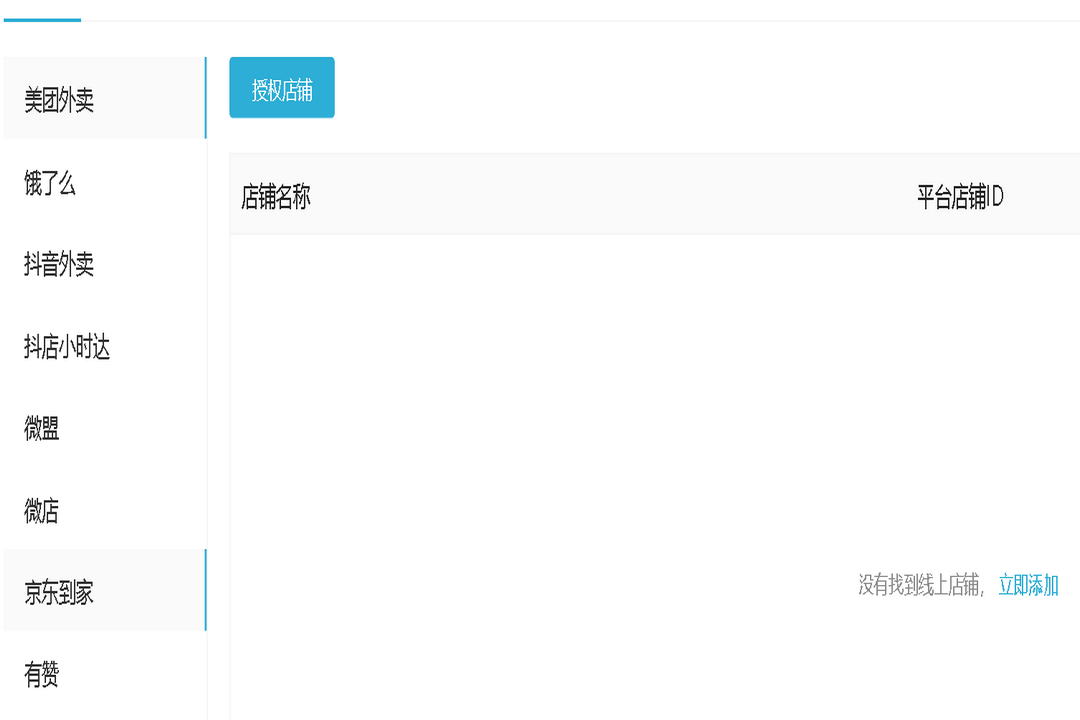Switch to the 饿了么 platform
The width and height of the screenshot is (1080, 720).
tap(50, 183)
